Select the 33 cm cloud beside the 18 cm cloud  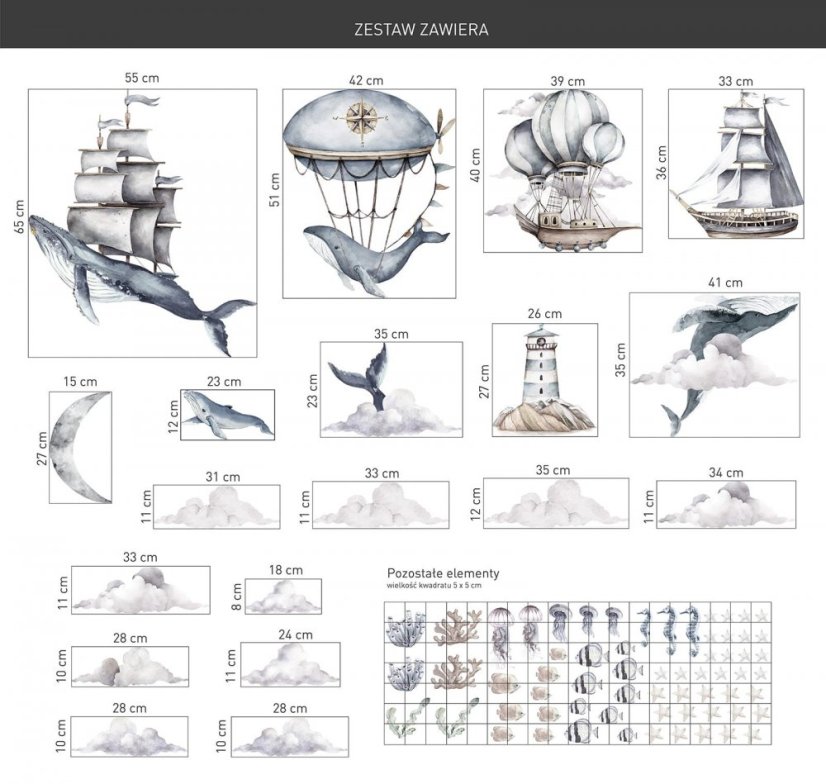pos(140,591)
